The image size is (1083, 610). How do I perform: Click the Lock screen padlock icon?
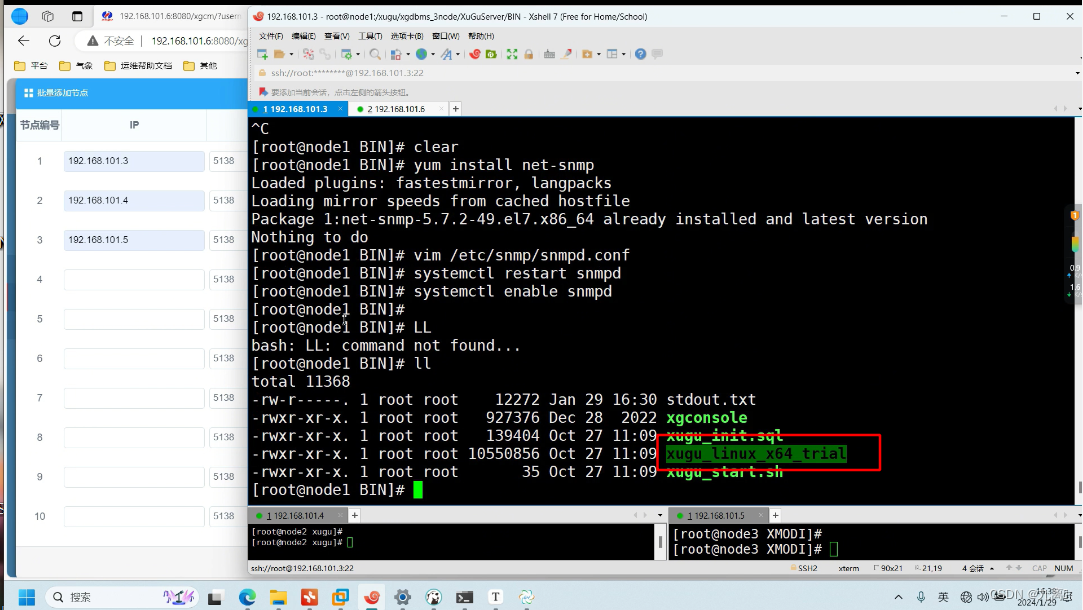click(528, 54)
